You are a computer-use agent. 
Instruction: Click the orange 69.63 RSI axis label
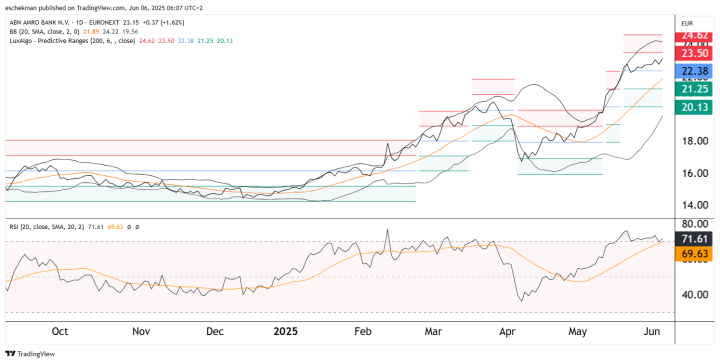[x=693, y=254]
